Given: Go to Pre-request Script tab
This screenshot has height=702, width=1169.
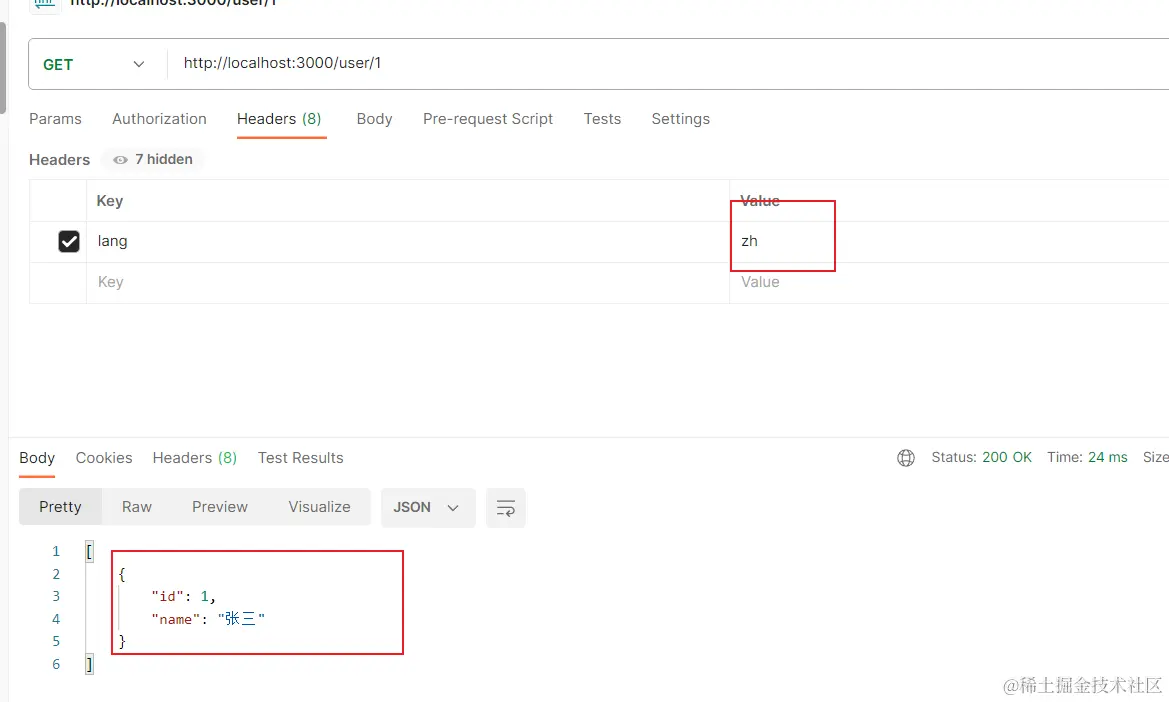Looking at the screenshot, I should 488,119.
